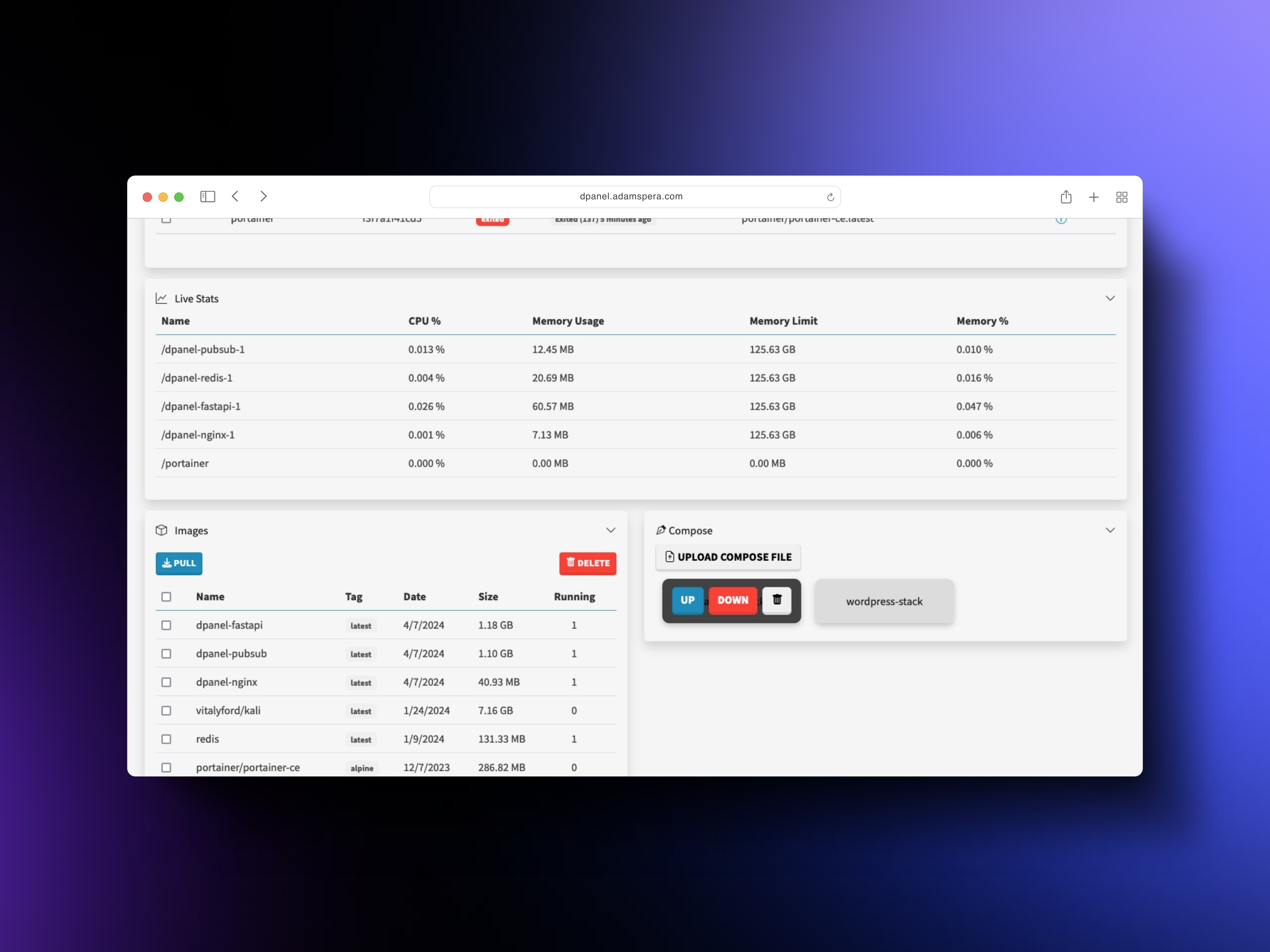
Task: Select the wordpress-stack compose item
Action: (x=884, y=601)
